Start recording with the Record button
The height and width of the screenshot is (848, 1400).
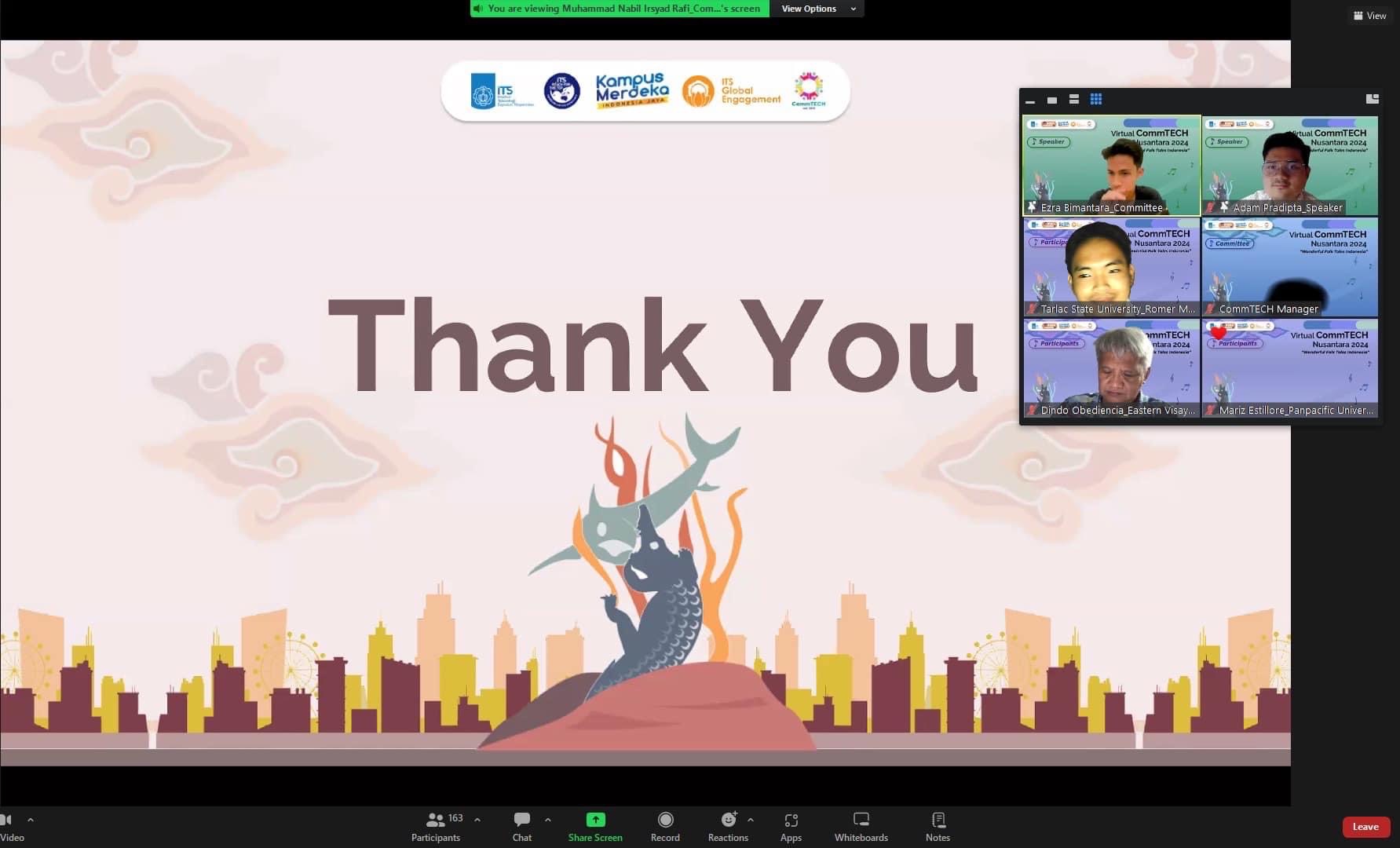click(665, 827)
